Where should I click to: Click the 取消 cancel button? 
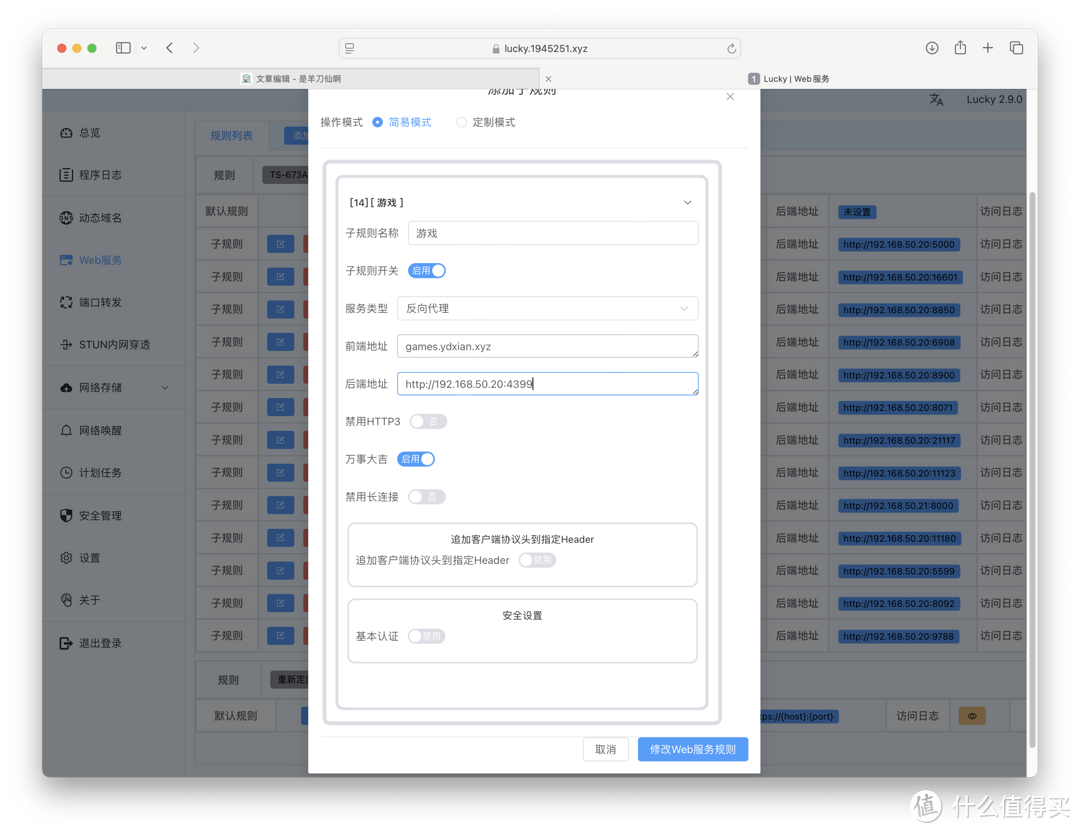605,749
